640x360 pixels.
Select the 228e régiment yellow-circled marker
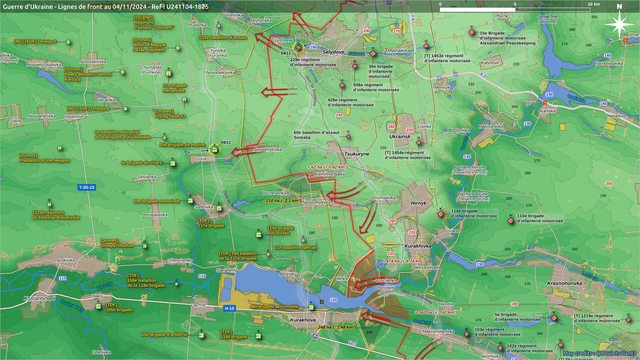click(x=298, y=48)
